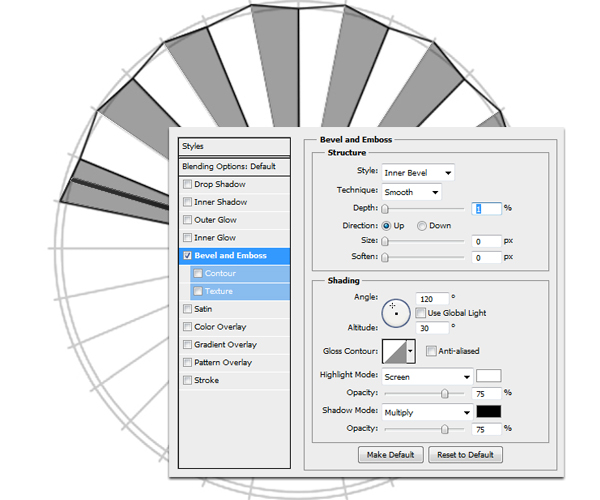Image resolution: width=600 pixels, height=500 pixels.
Task: Click the Reset to Default button
Action: coord(465,455)
